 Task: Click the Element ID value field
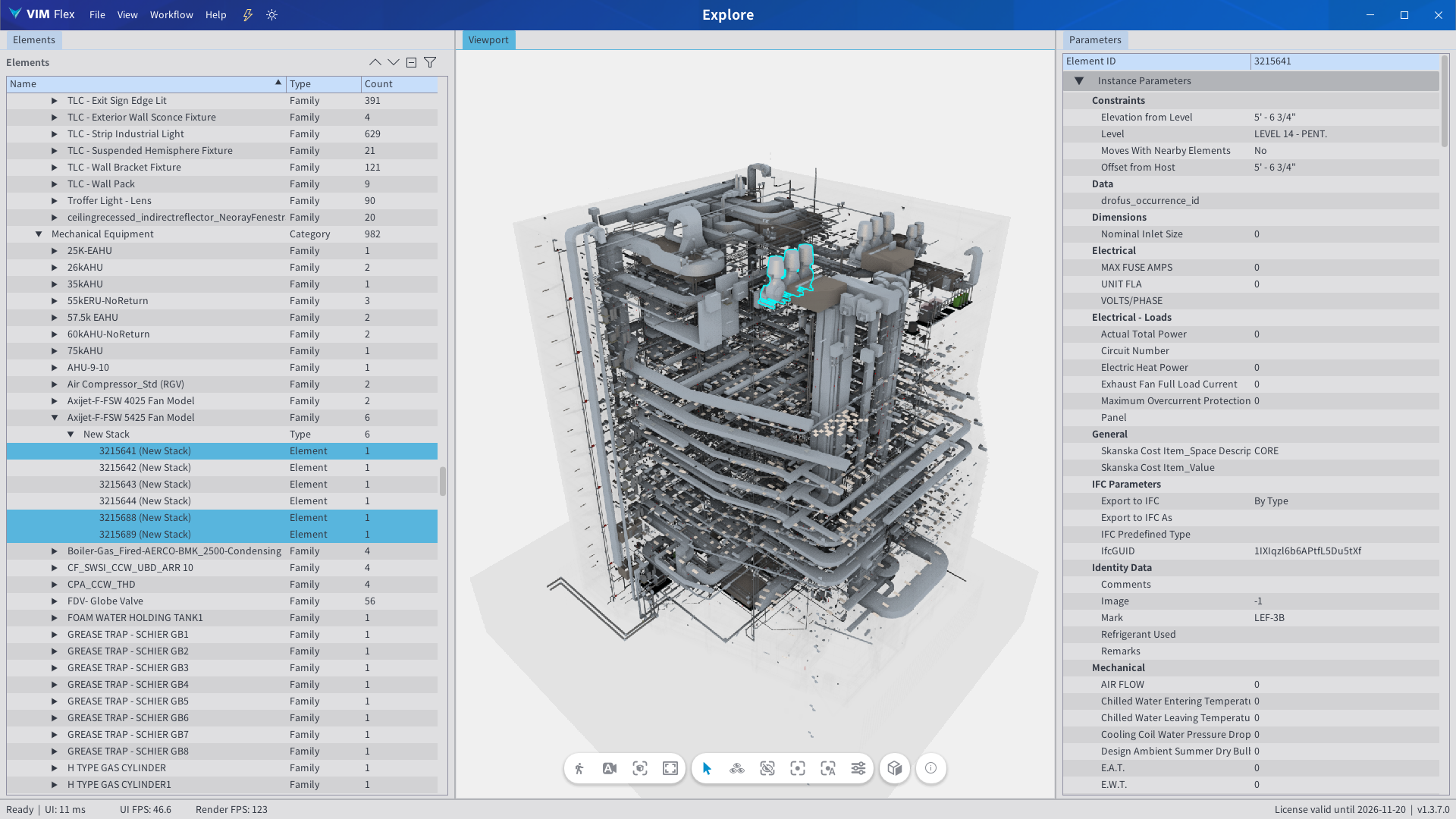tap(1344, 61)
